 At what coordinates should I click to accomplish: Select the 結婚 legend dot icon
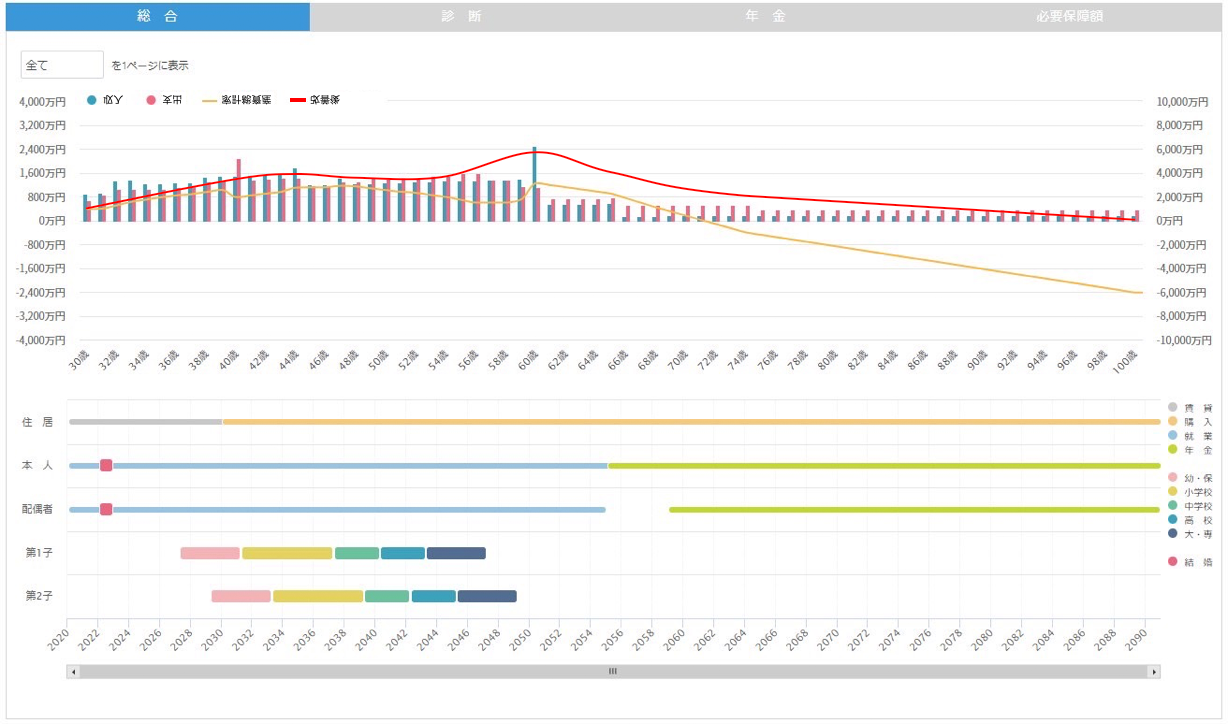[x=1172, y=562]
